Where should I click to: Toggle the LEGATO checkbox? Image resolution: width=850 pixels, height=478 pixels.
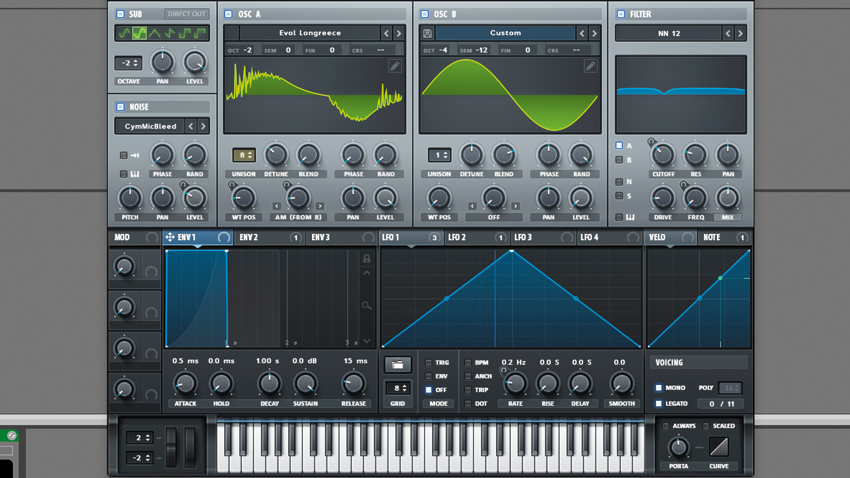pos(659,403)
